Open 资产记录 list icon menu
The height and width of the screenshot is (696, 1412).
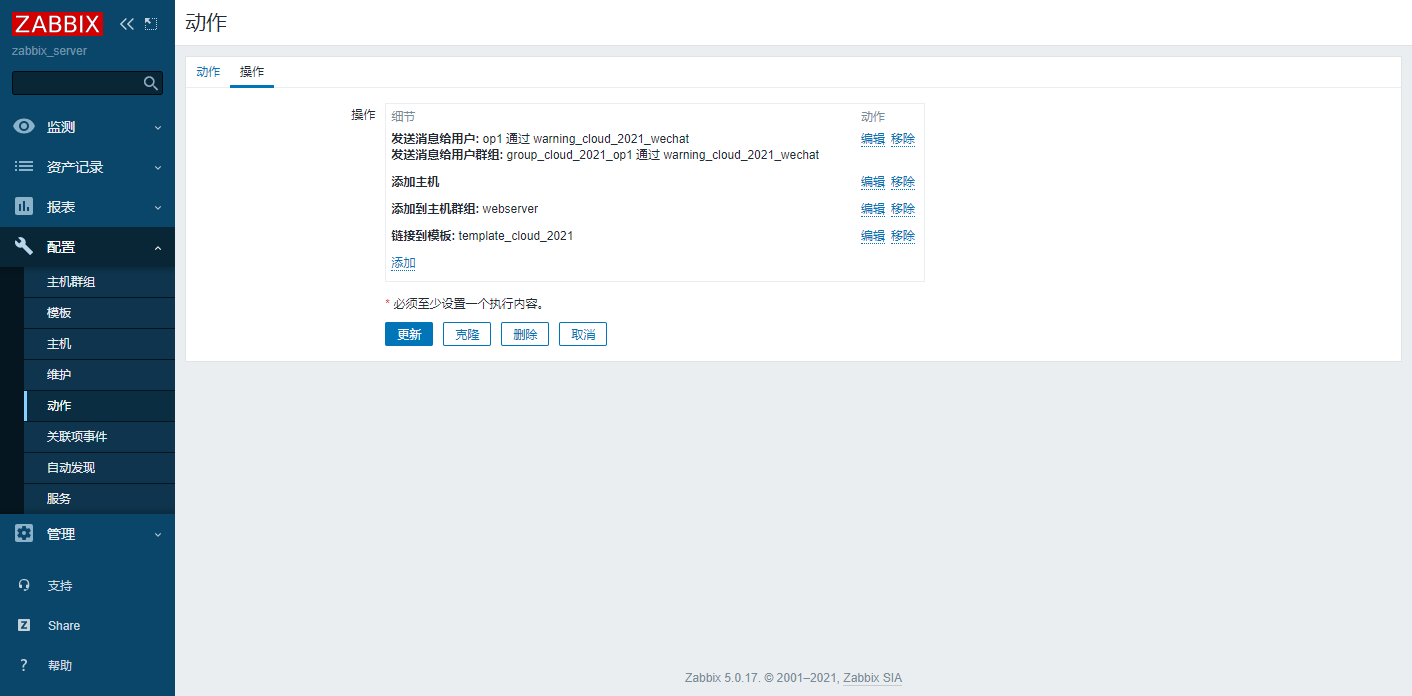click(24, 167)
